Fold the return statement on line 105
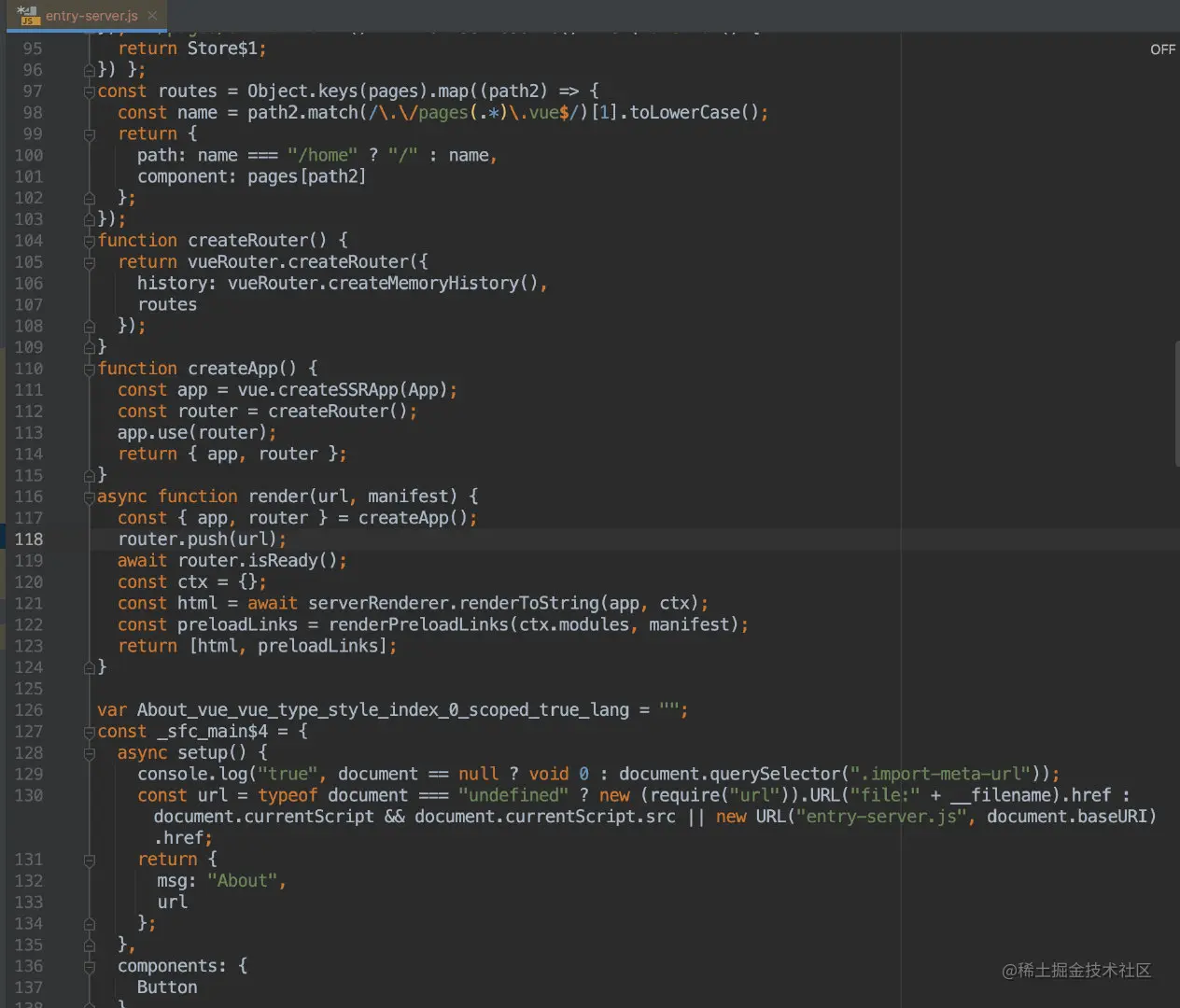The width and height of the screenshot is (1180, 1008). (90, 262)
